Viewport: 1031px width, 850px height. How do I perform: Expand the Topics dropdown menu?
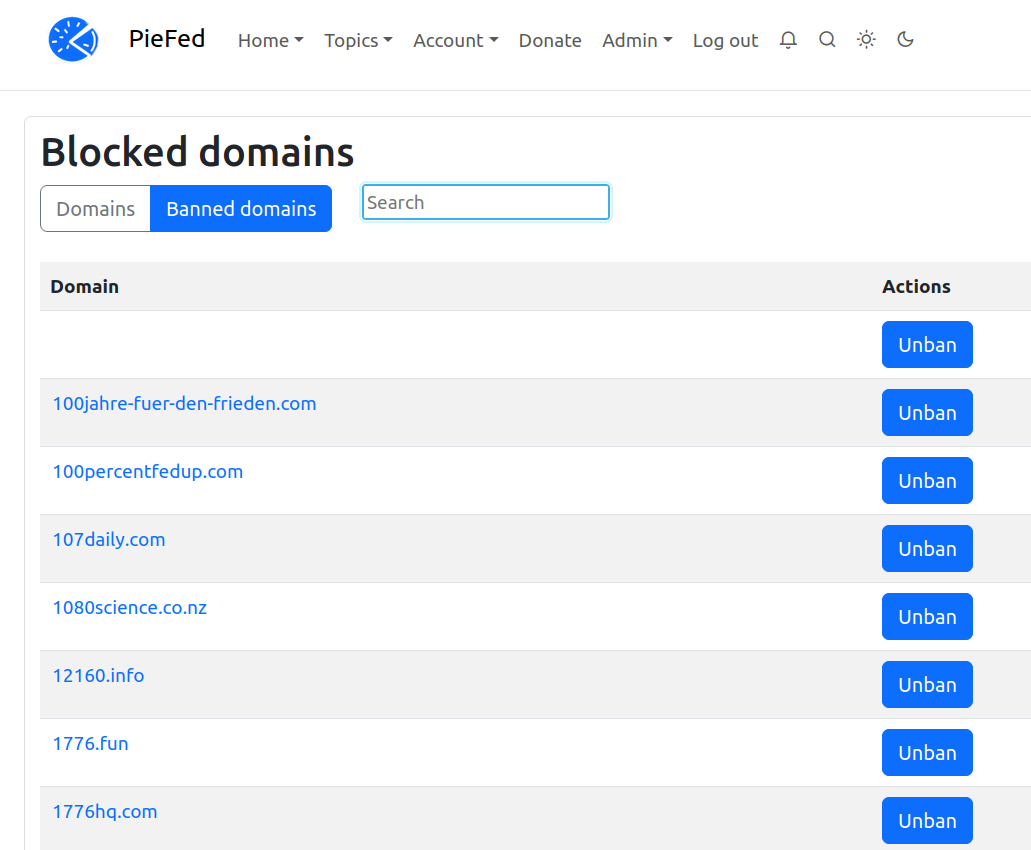[x=358, y=41]
